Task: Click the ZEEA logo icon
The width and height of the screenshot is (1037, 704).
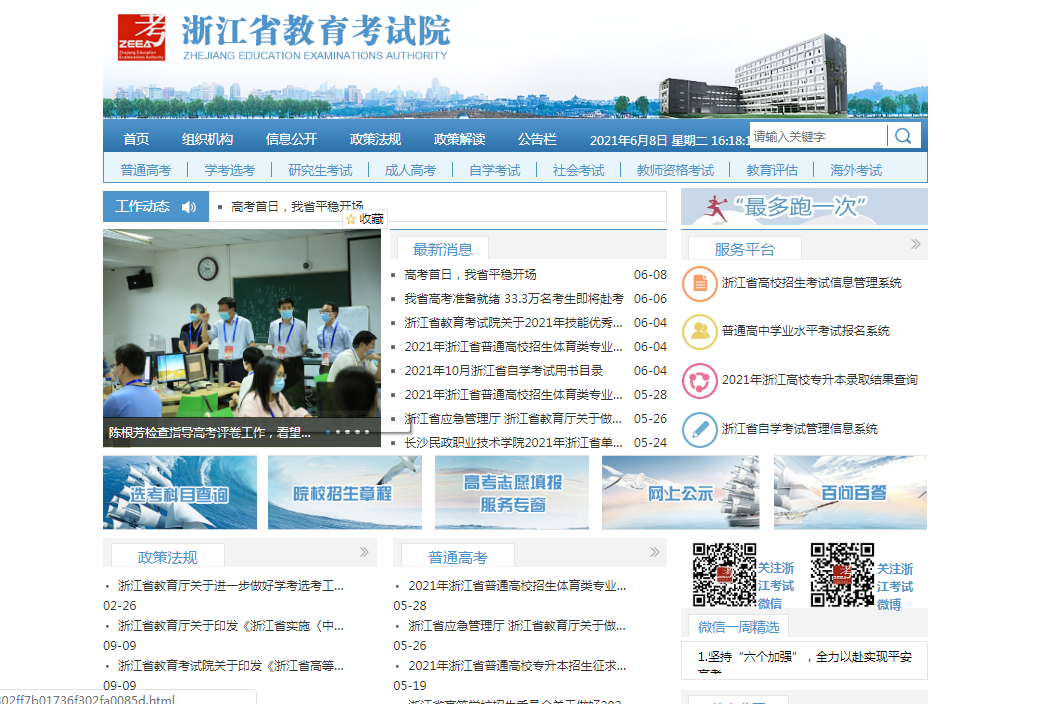Action: coord(141,38)
